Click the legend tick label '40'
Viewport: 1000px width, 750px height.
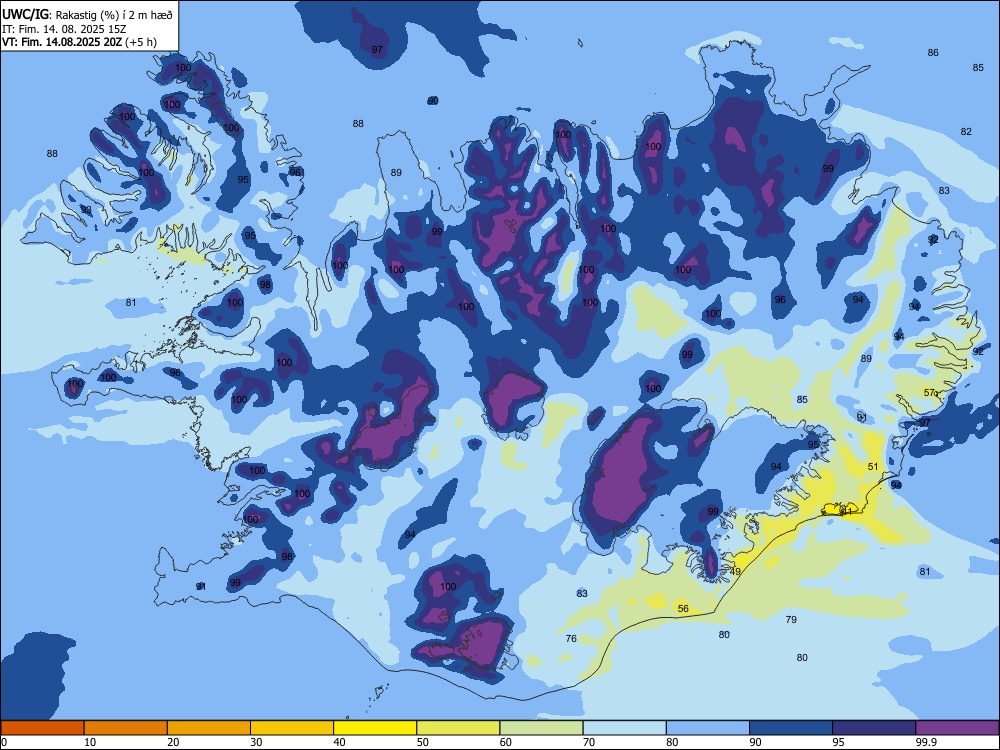[x=340, y=742]
